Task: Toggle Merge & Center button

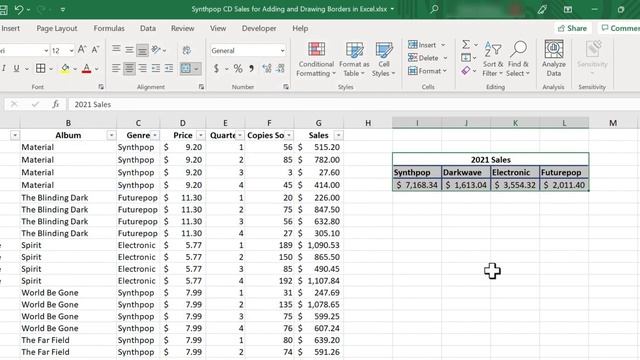Action: click(186, 69)
